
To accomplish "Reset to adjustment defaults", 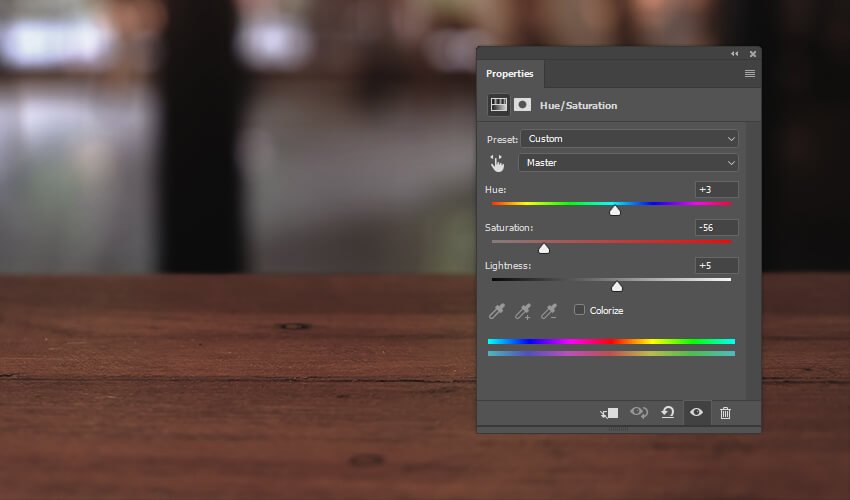I will 668,413.
